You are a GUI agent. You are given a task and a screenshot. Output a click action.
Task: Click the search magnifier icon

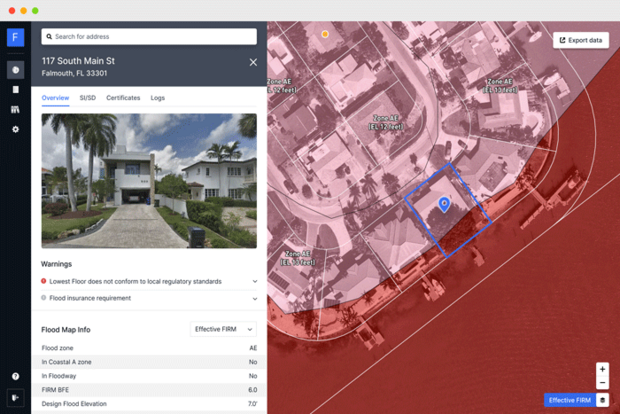(x=49, y=37)
